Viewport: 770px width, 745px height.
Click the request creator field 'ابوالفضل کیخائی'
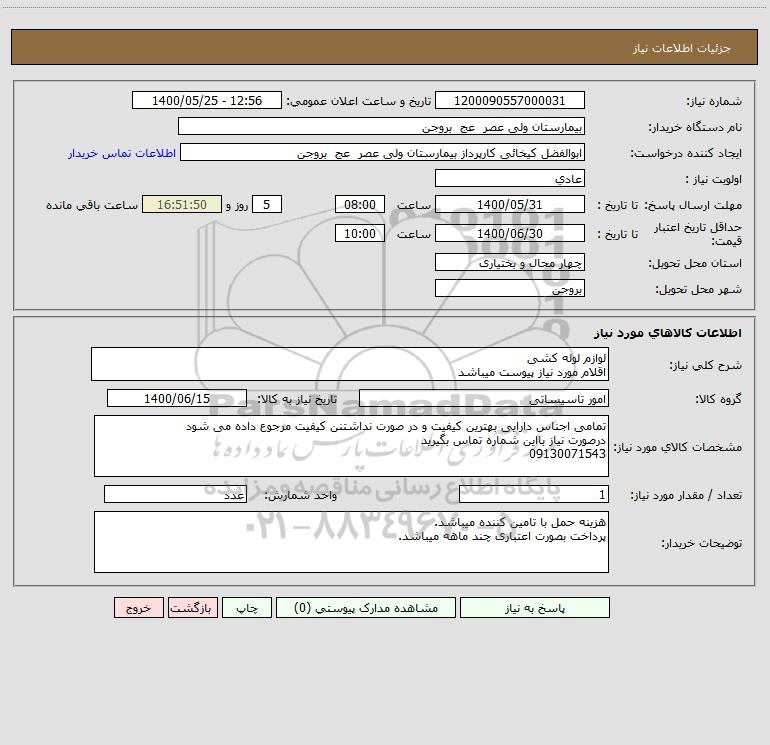click(382, 152)
